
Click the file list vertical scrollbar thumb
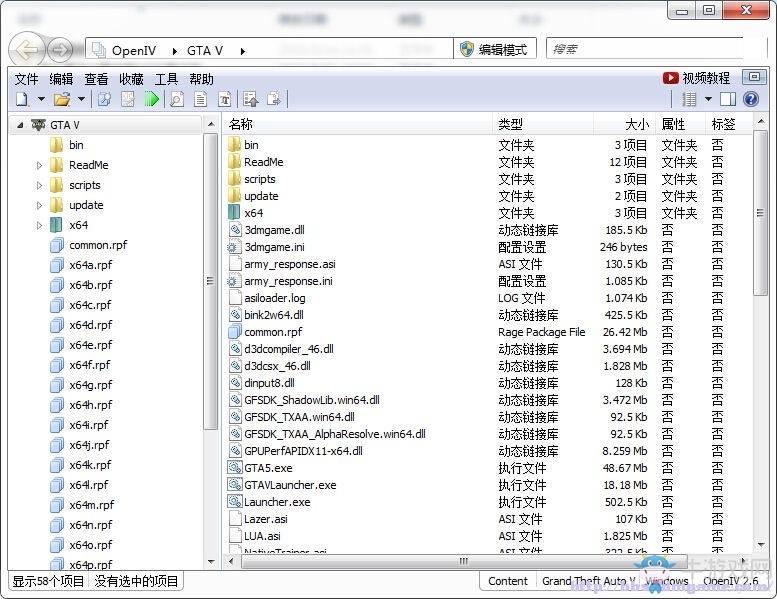click(x=760, y=213)
